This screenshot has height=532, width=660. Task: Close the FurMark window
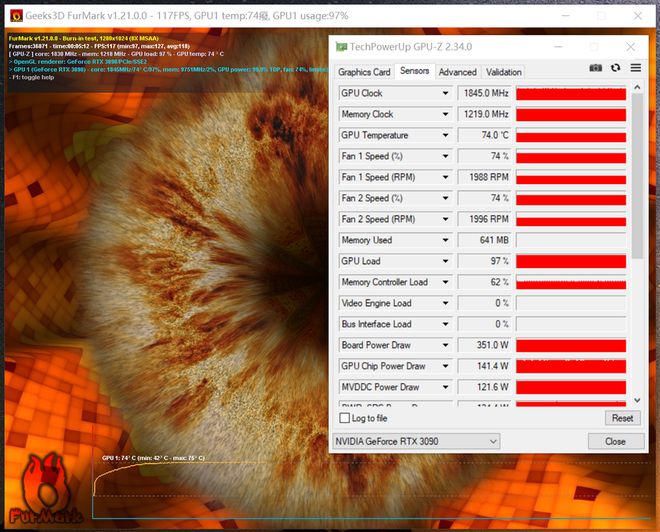(638, 16)
